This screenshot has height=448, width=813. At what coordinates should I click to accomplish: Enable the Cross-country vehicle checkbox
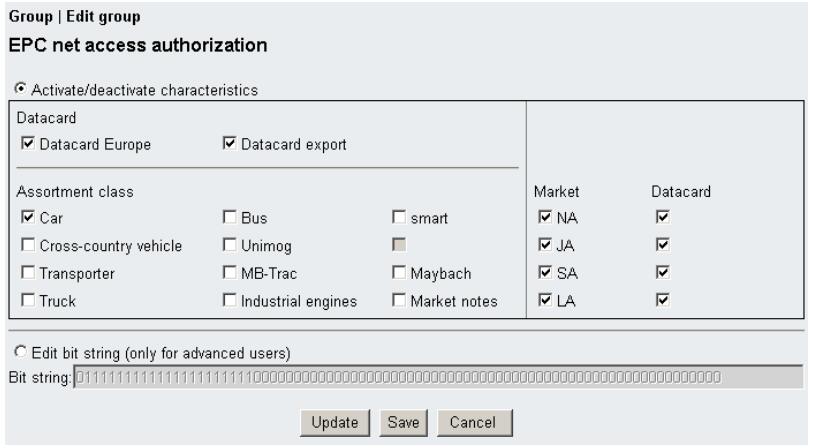point(26,245)
